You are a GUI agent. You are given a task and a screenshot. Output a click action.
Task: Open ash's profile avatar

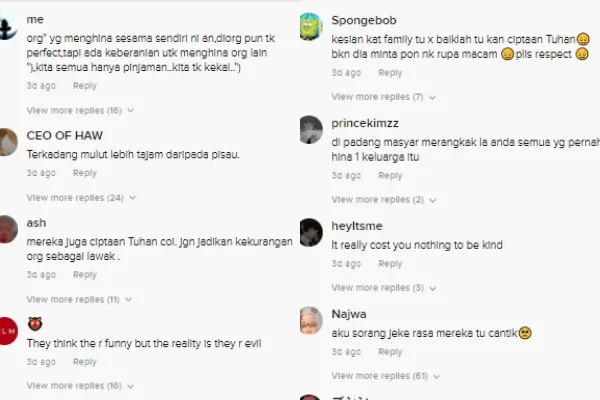(x=8, y=229)
